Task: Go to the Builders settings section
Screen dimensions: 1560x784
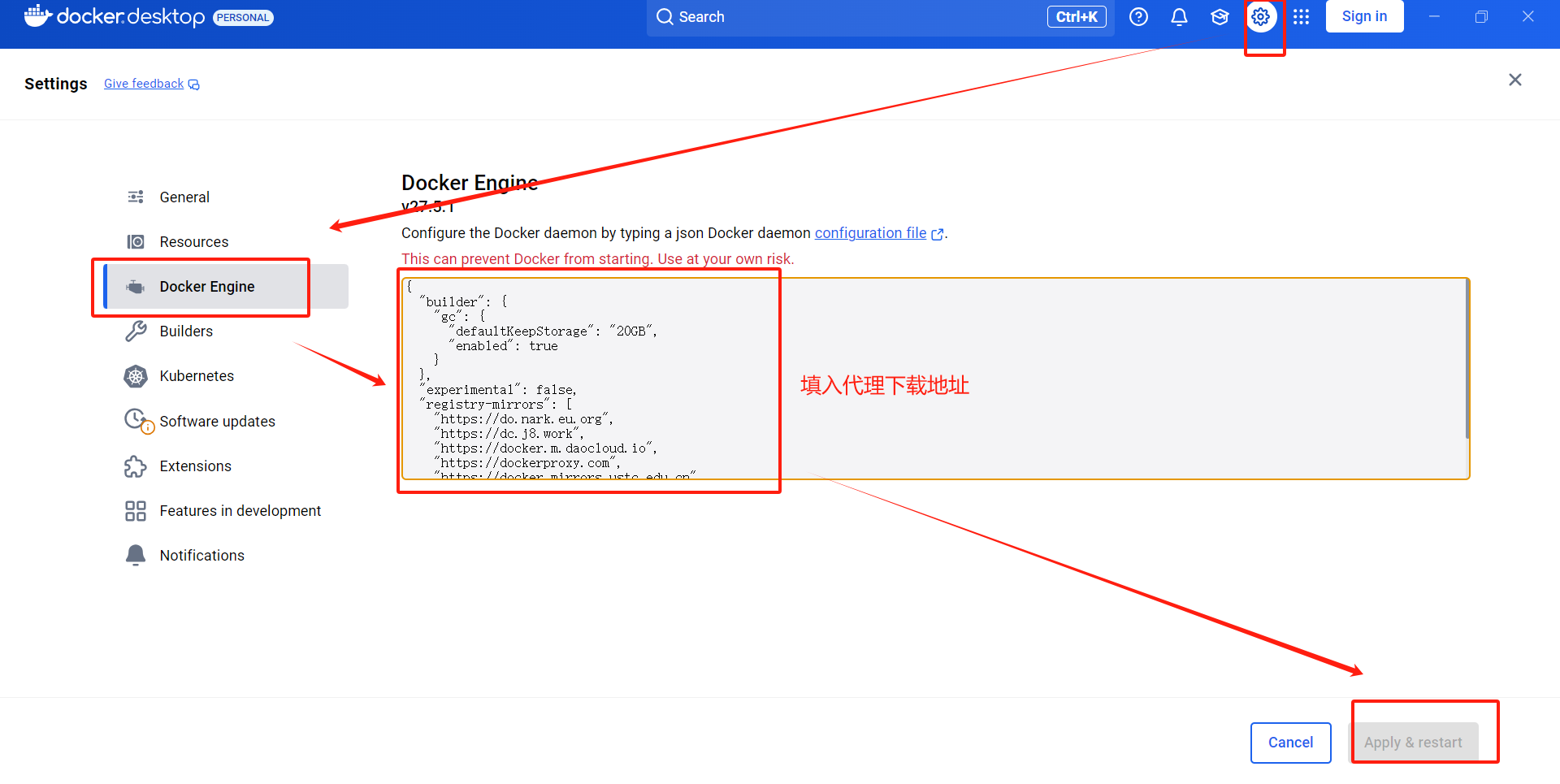Action: coord(226,331)
